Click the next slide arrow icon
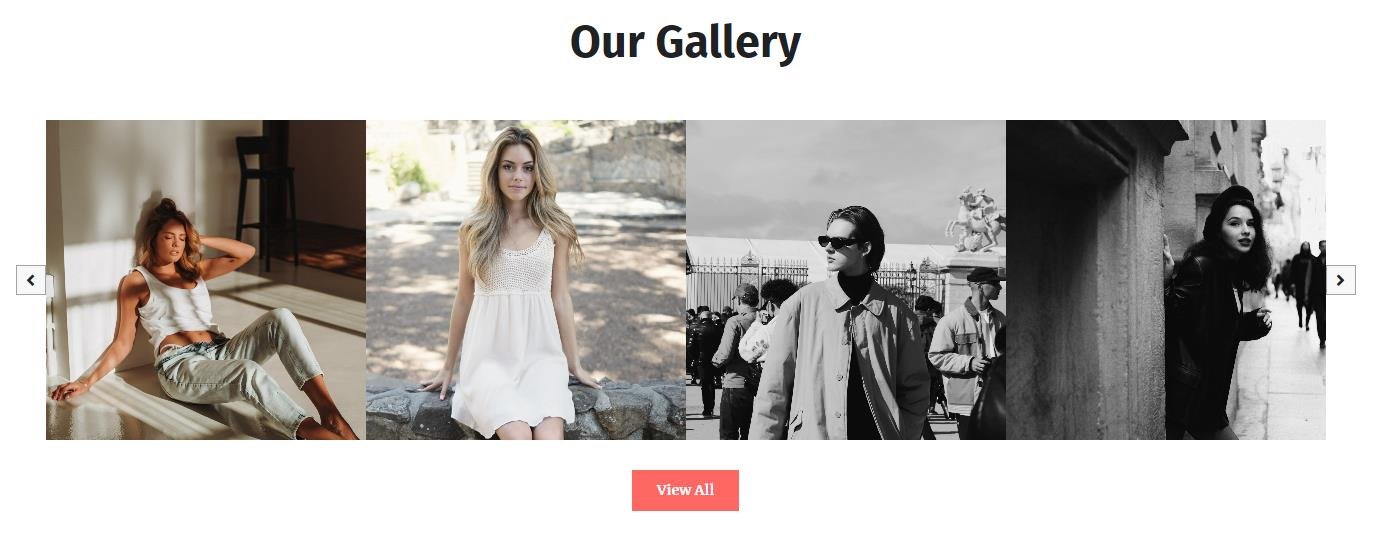 [x=1340, y=280]
